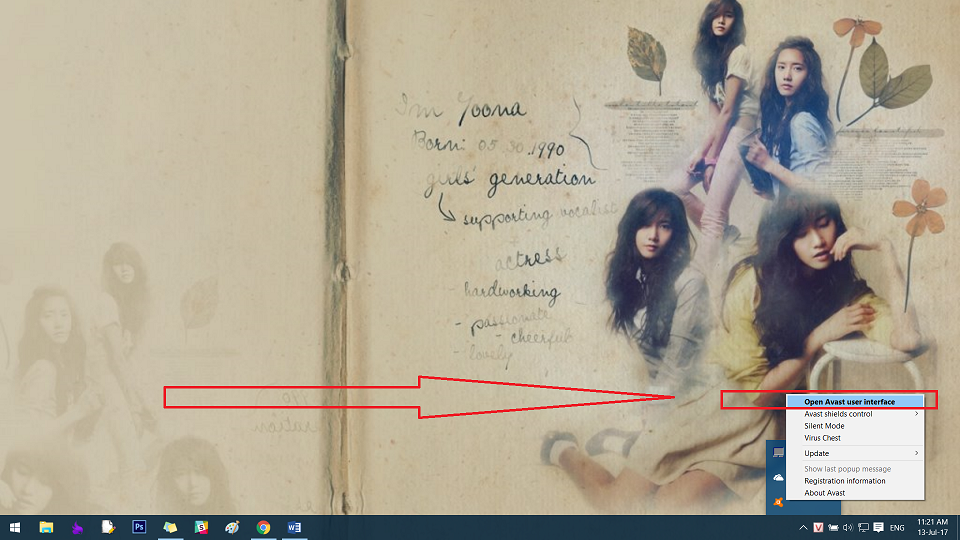Open the Slack taskbar icon
The image size is (960, 540).
pyautogui.click(x=201, y=527)
